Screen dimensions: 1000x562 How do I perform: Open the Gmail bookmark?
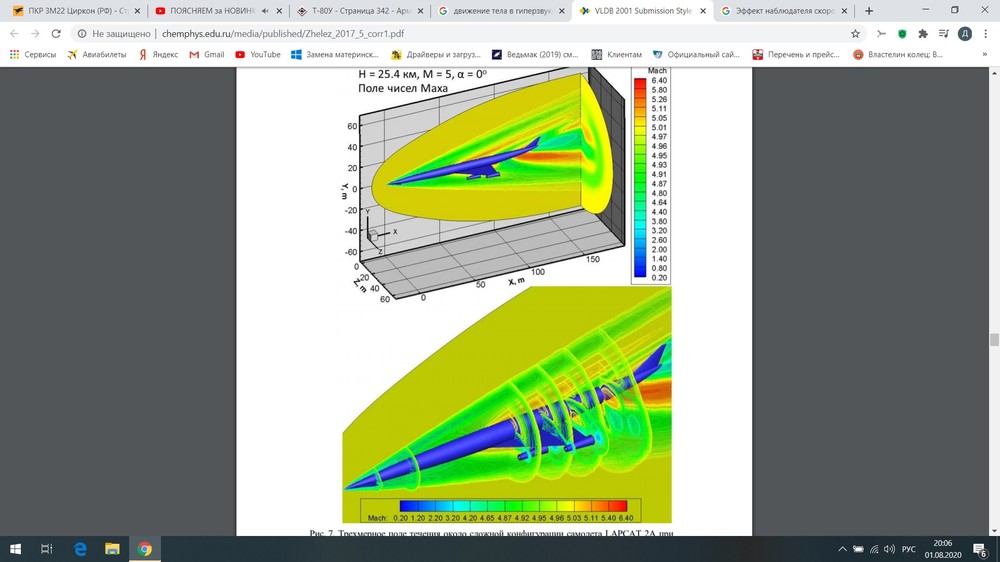click(x=207, y=55)
